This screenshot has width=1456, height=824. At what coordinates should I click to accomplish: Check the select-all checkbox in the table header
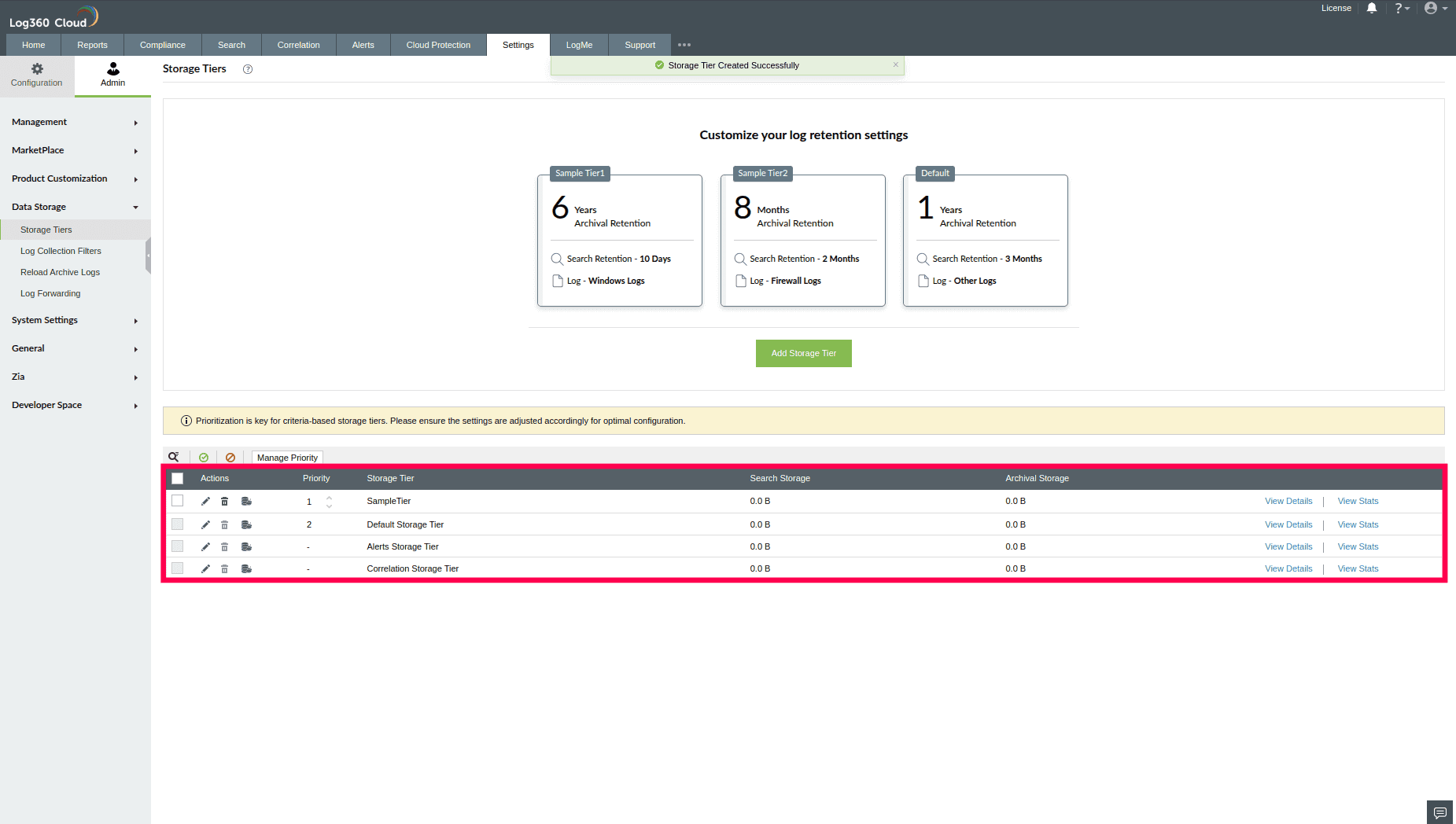click(177, 478)
